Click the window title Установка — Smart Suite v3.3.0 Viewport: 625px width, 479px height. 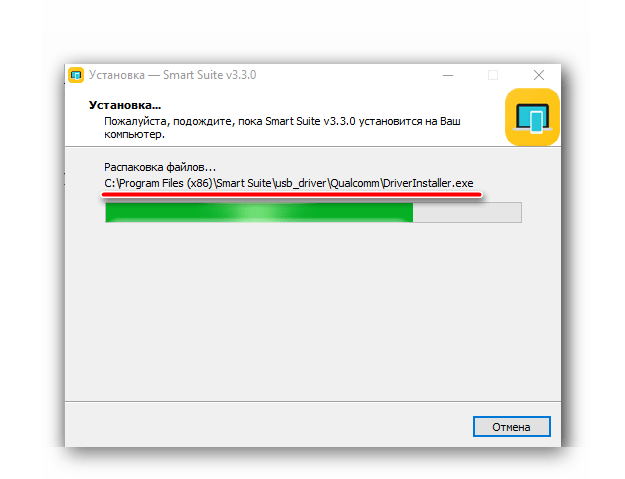pyautogui.click(x=172, y=75)
